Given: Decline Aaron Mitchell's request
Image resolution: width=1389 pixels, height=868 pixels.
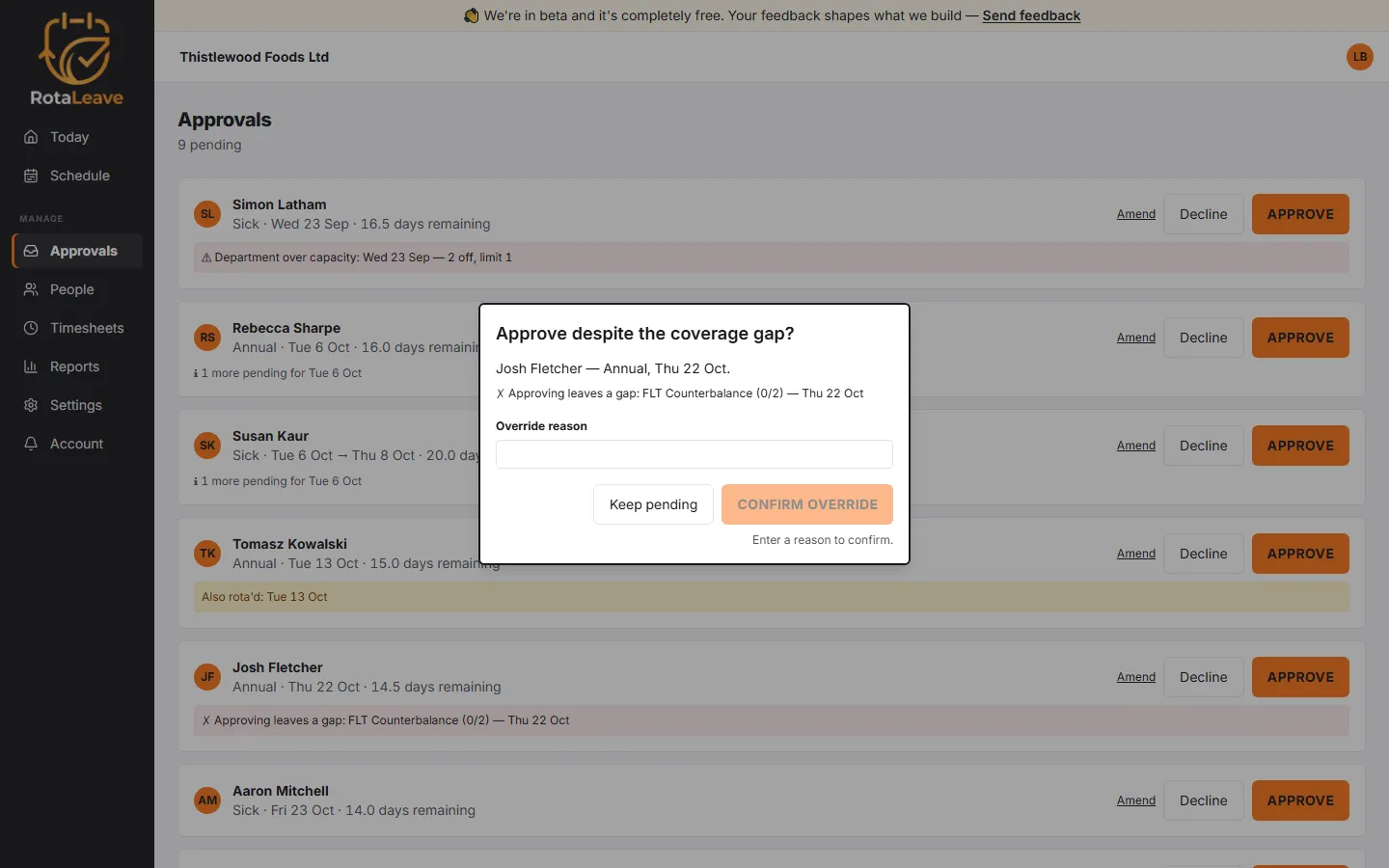Looking at the screenshot, I should pos(1204,800).
